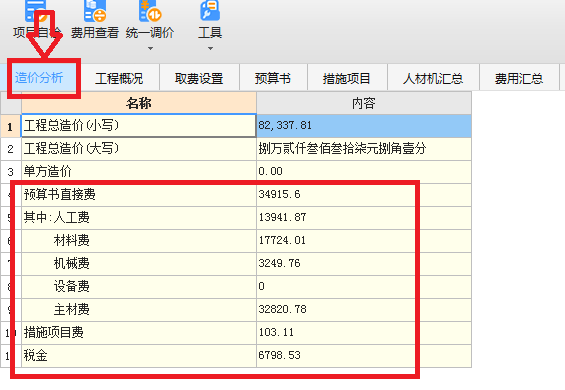
Task: Select the 工程总造价(大写) name cell
Action: tap(139, 149)
